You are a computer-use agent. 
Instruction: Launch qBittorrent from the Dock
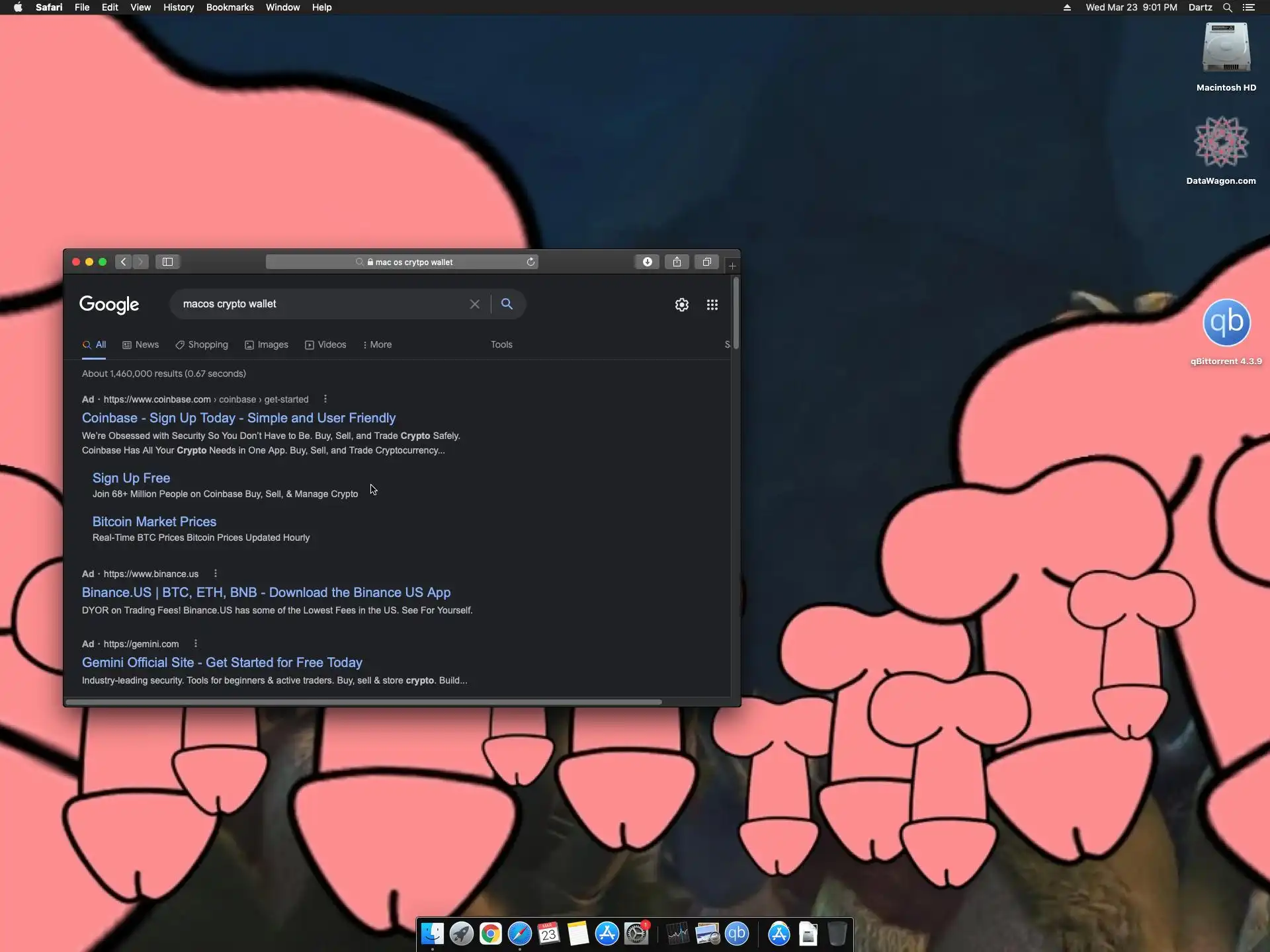click(736, 934)
